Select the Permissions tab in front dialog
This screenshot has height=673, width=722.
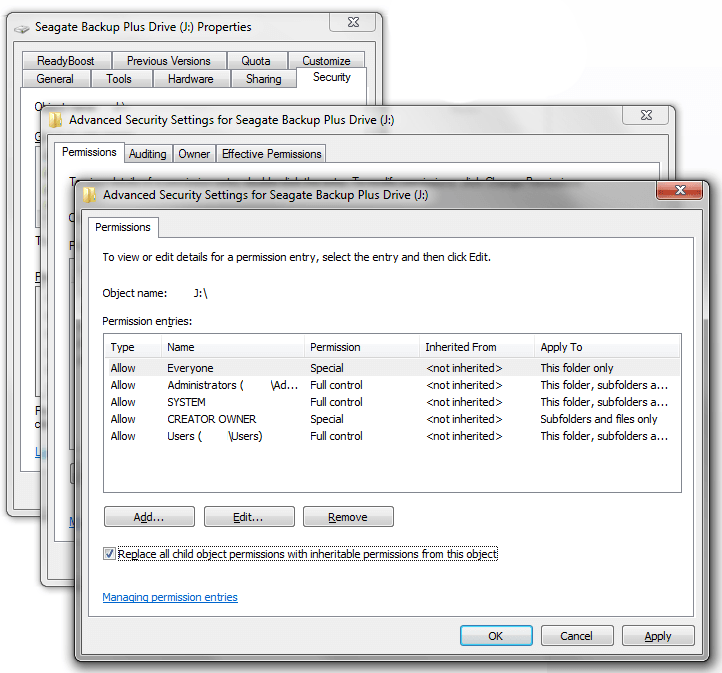[123, 227]
